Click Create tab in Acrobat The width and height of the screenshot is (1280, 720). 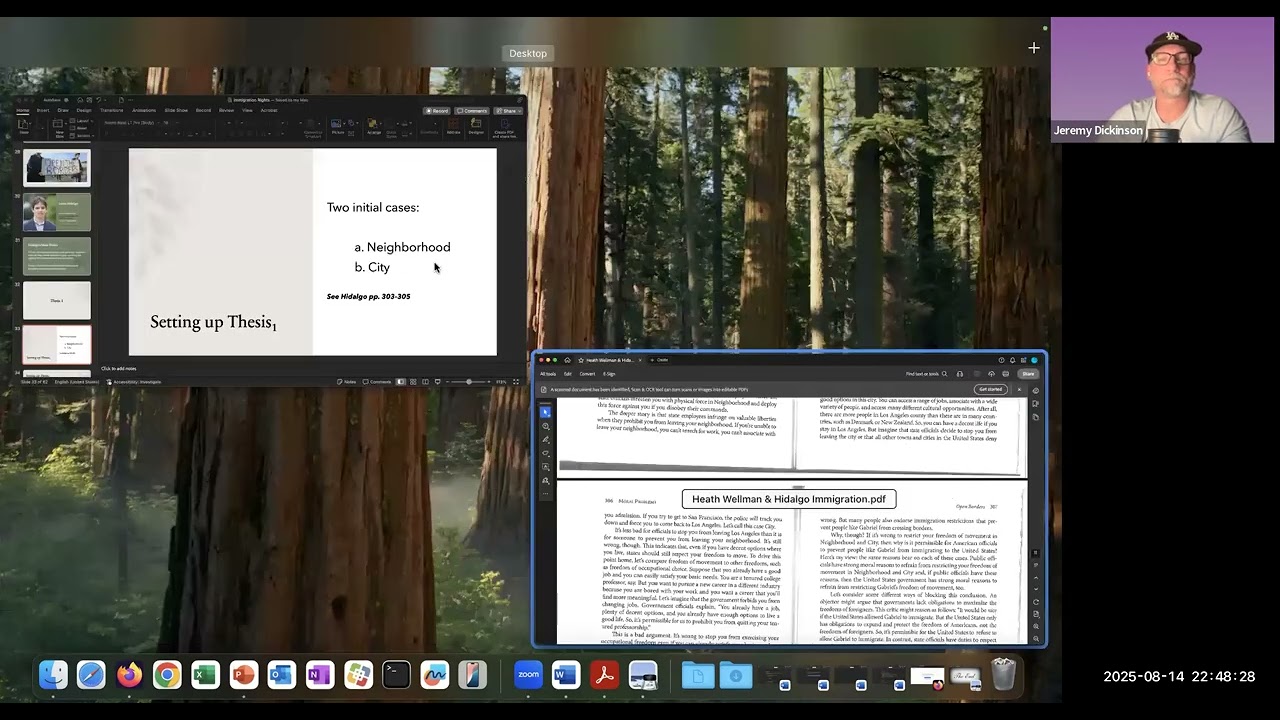[x=661, y=360]
